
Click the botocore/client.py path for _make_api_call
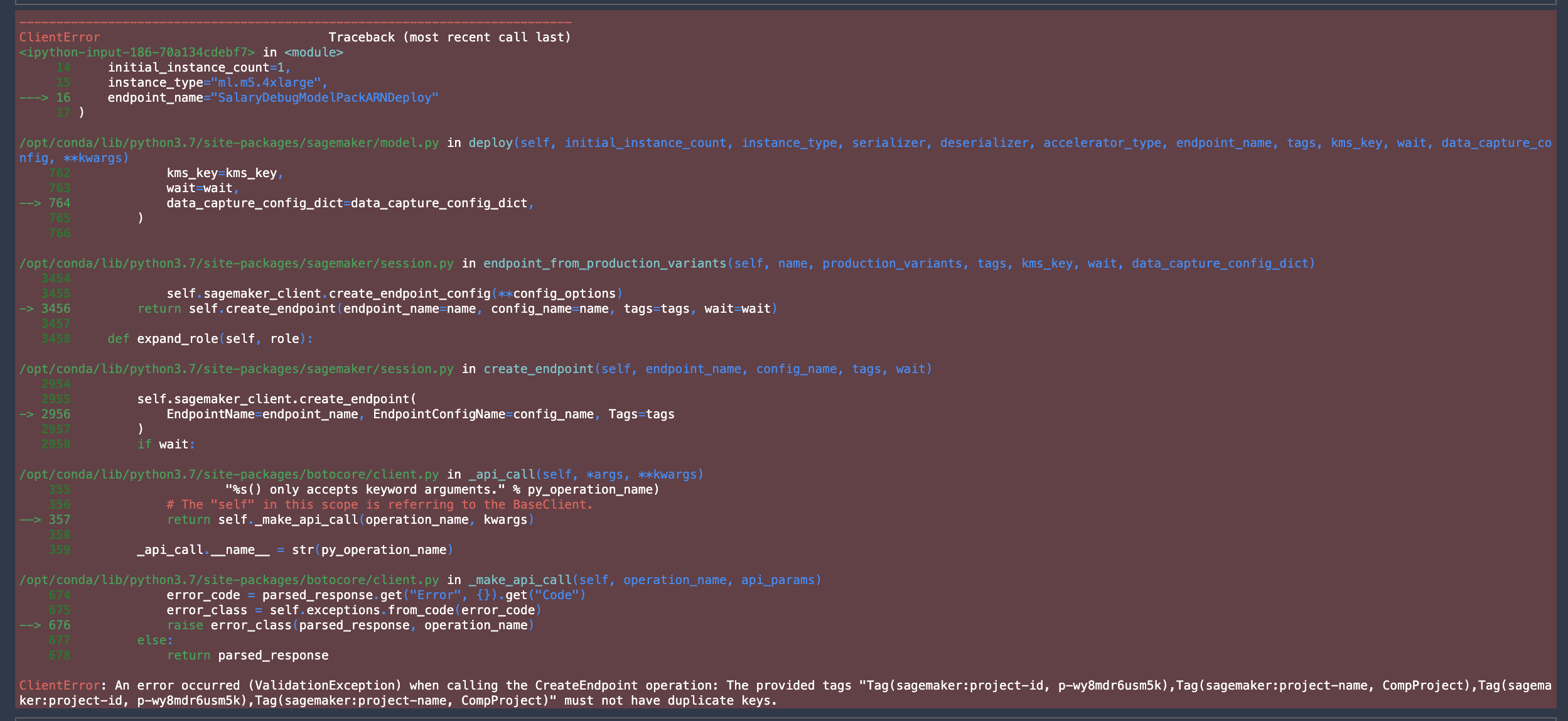pos(229,580)
